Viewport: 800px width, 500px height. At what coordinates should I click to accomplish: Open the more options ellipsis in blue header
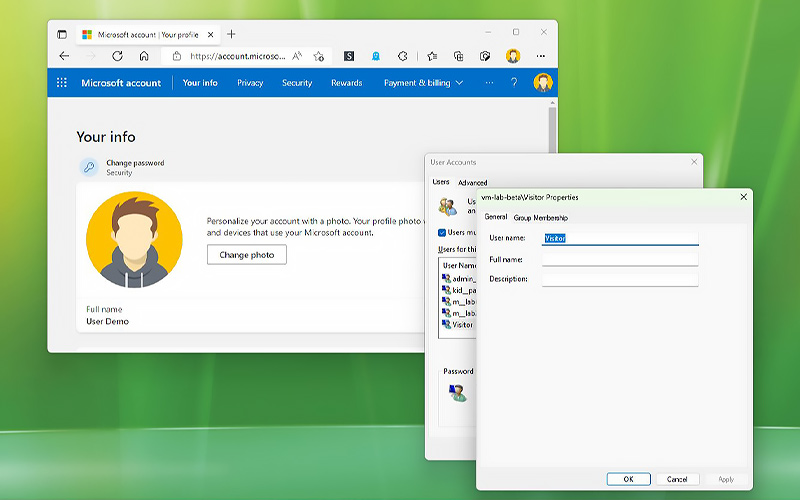point(489,83)
